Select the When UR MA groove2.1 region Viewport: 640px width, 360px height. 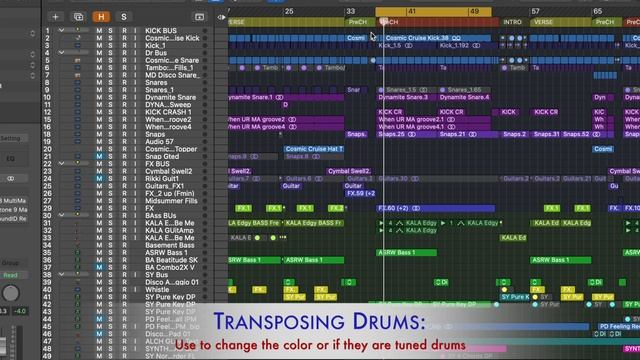(x=433, y=120)
